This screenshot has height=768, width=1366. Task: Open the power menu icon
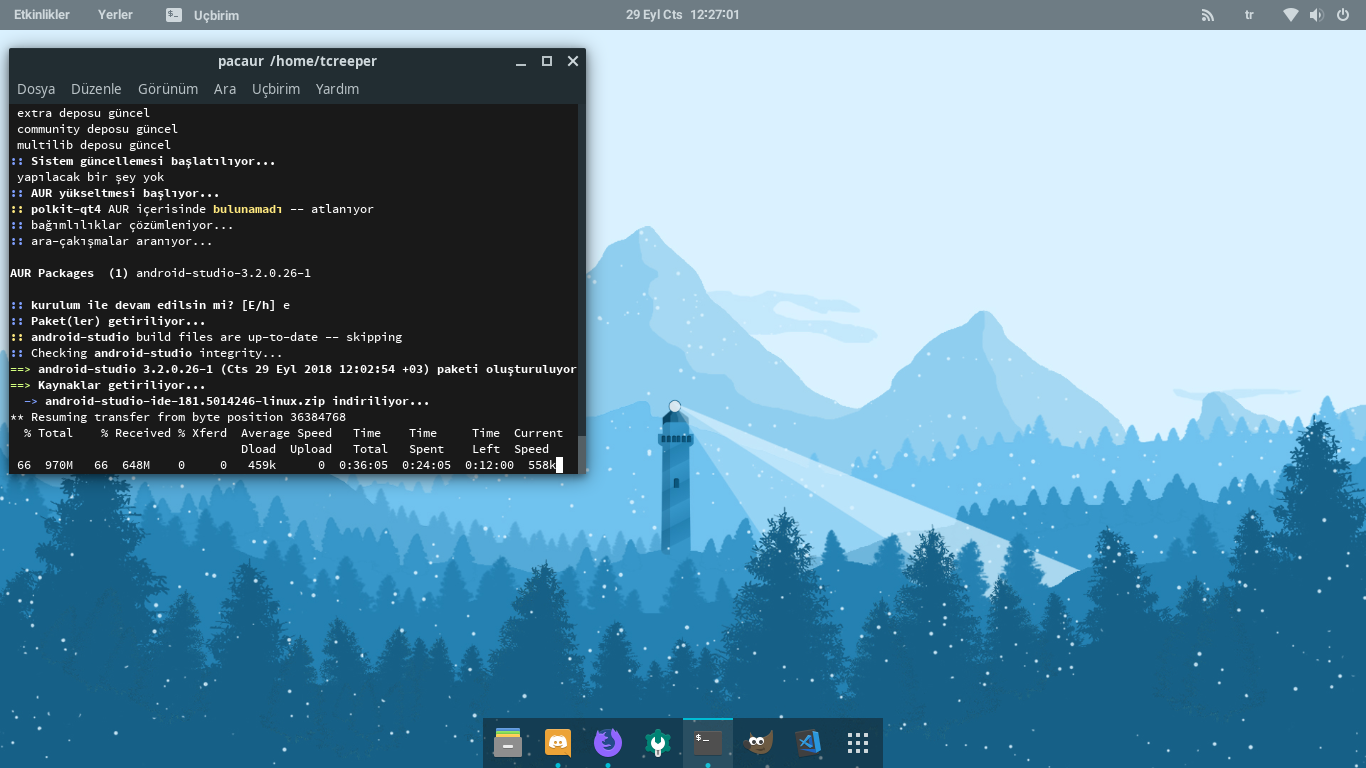(1342, 15)
